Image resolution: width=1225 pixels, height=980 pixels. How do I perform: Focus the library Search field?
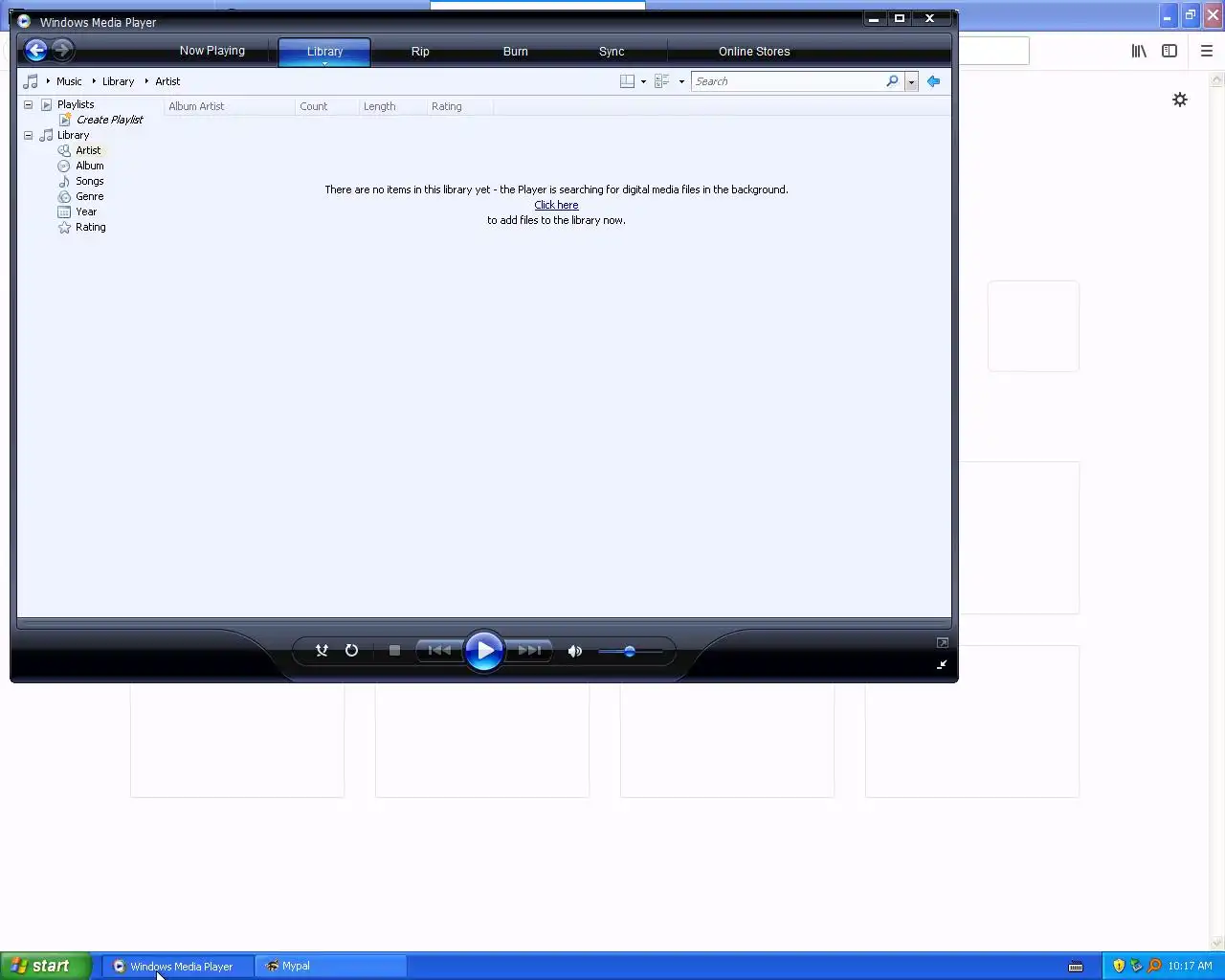(x=789, y=81)
